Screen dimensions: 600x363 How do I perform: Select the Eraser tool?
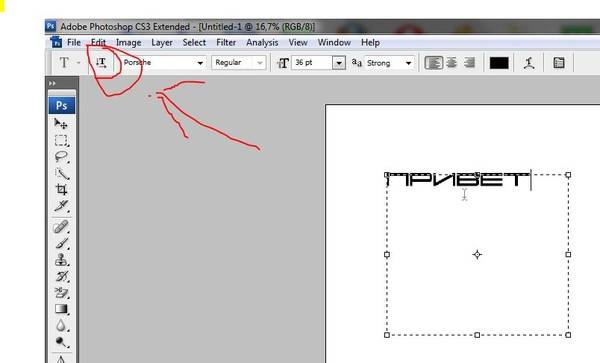61,293
